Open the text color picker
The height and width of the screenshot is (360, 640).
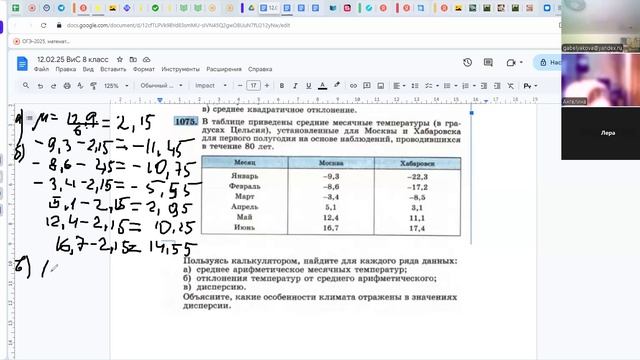click(x=322, y=86)
